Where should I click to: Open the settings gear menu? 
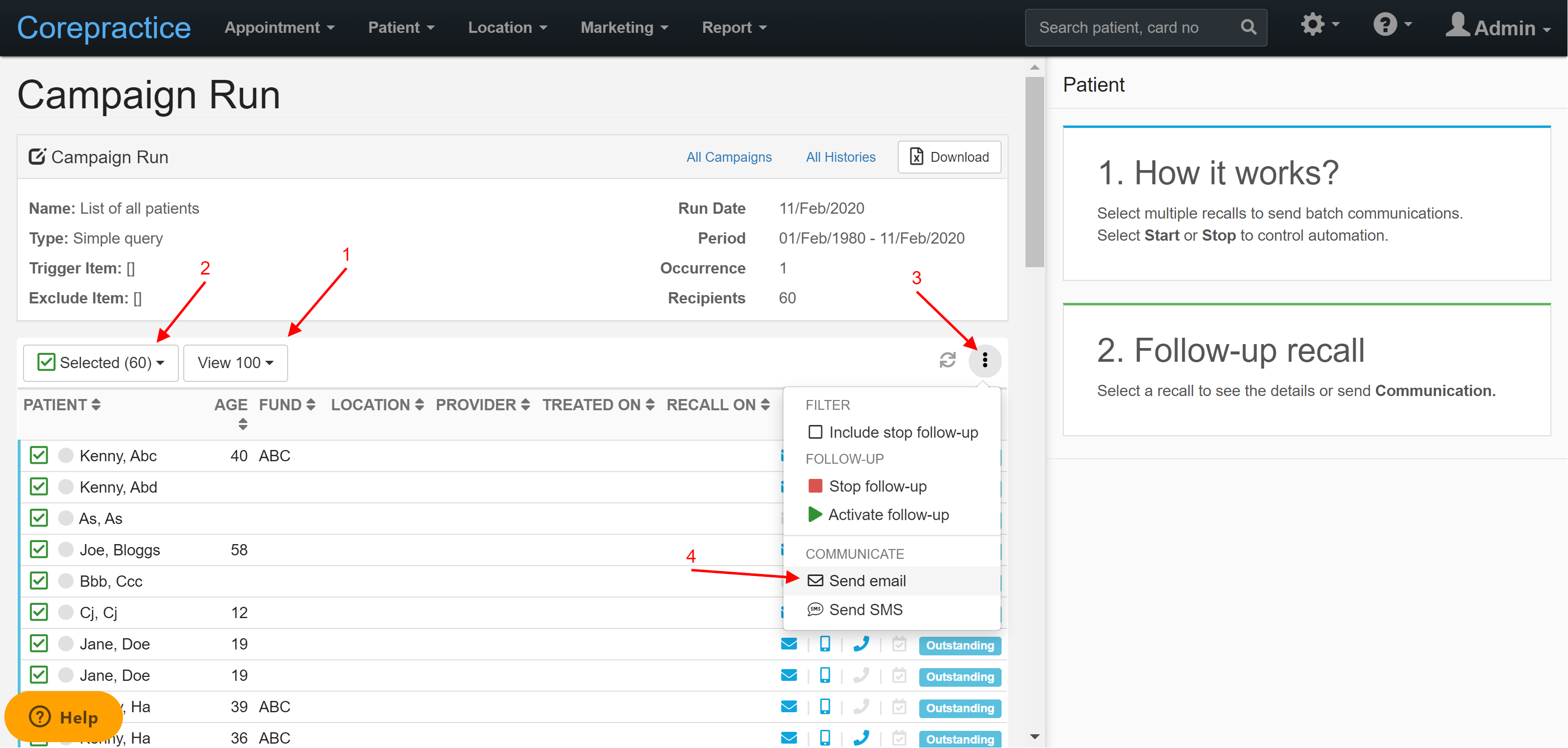click(1319, 25)
